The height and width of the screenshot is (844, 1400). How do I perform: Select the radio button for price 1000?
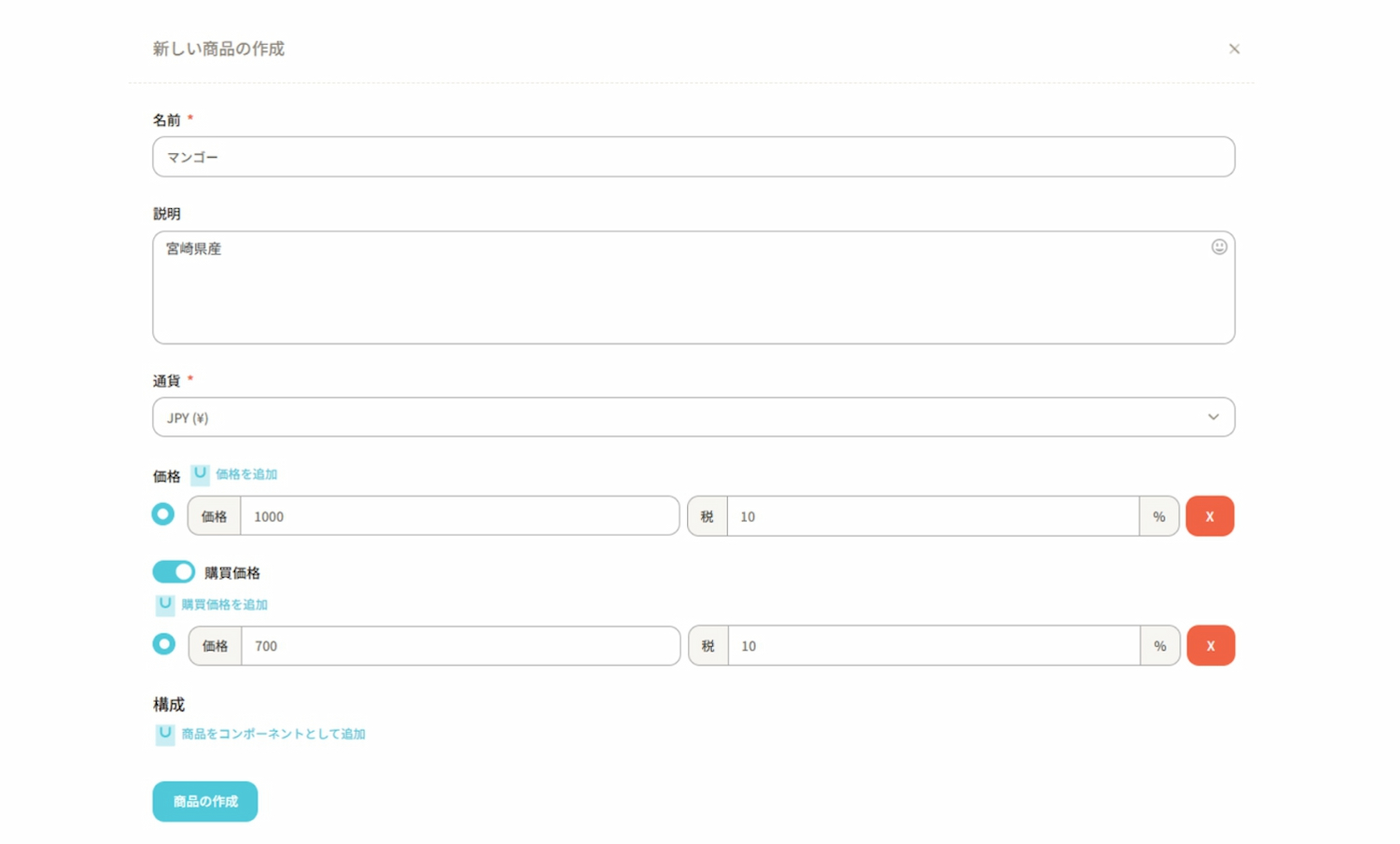163,514
